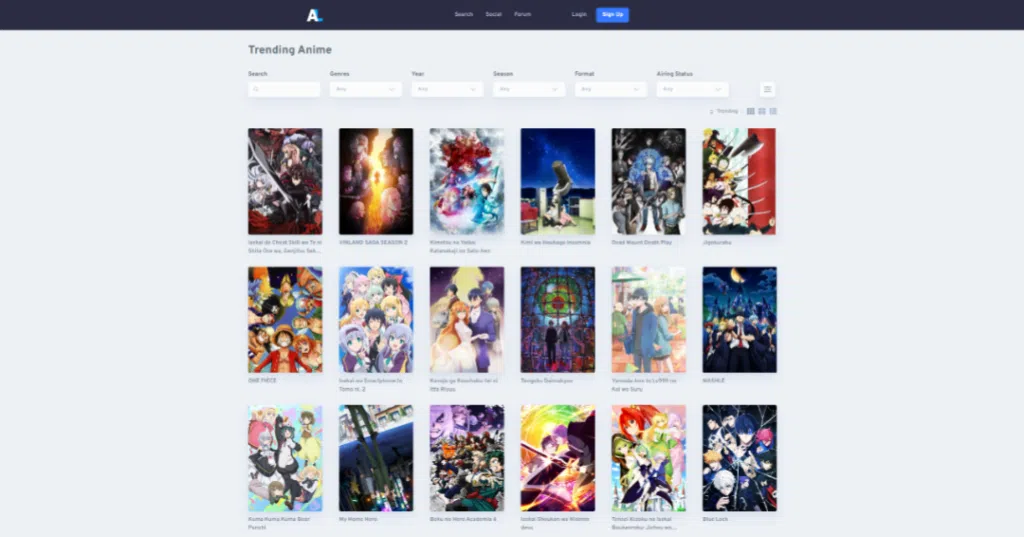
Task: Switch to list view layout
Action: (x=773, y=111)
